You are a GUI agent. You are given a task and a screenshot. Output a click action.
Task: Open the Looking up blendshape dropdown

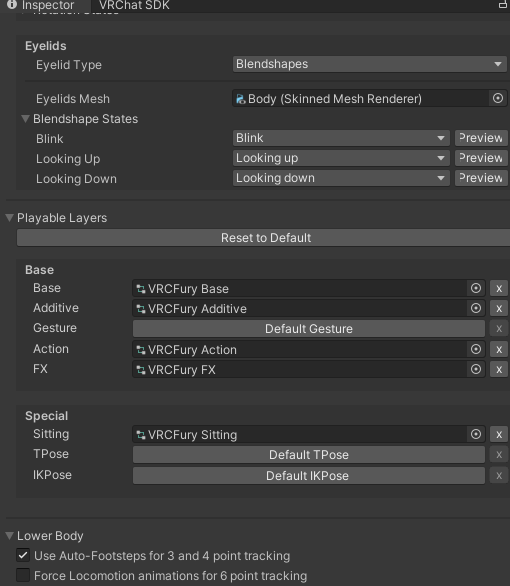point(341,158)
